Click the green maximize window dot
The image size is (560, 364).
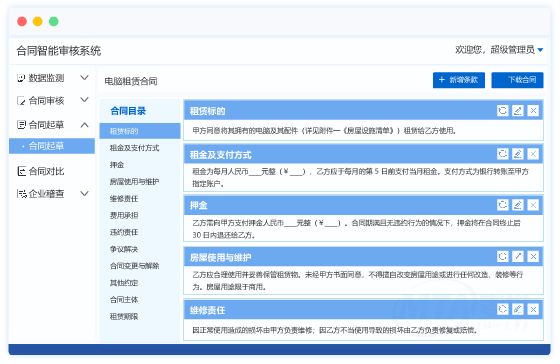[x=54, y=21]
